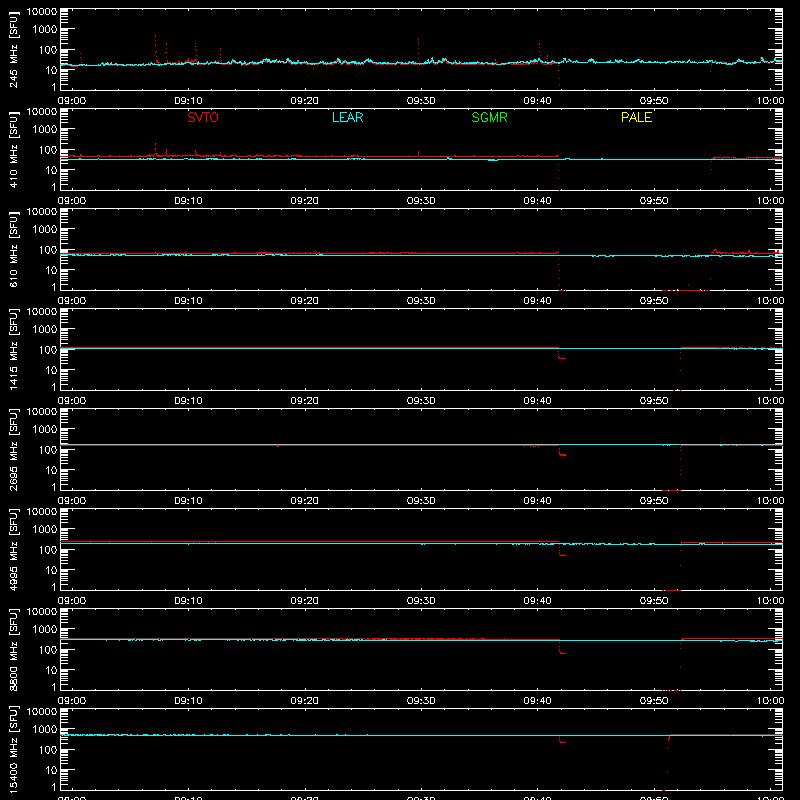Click the 09:10 time label under 610 MHz plot
The width and height of the screenshot is (800, 800).
click(188, 301)
